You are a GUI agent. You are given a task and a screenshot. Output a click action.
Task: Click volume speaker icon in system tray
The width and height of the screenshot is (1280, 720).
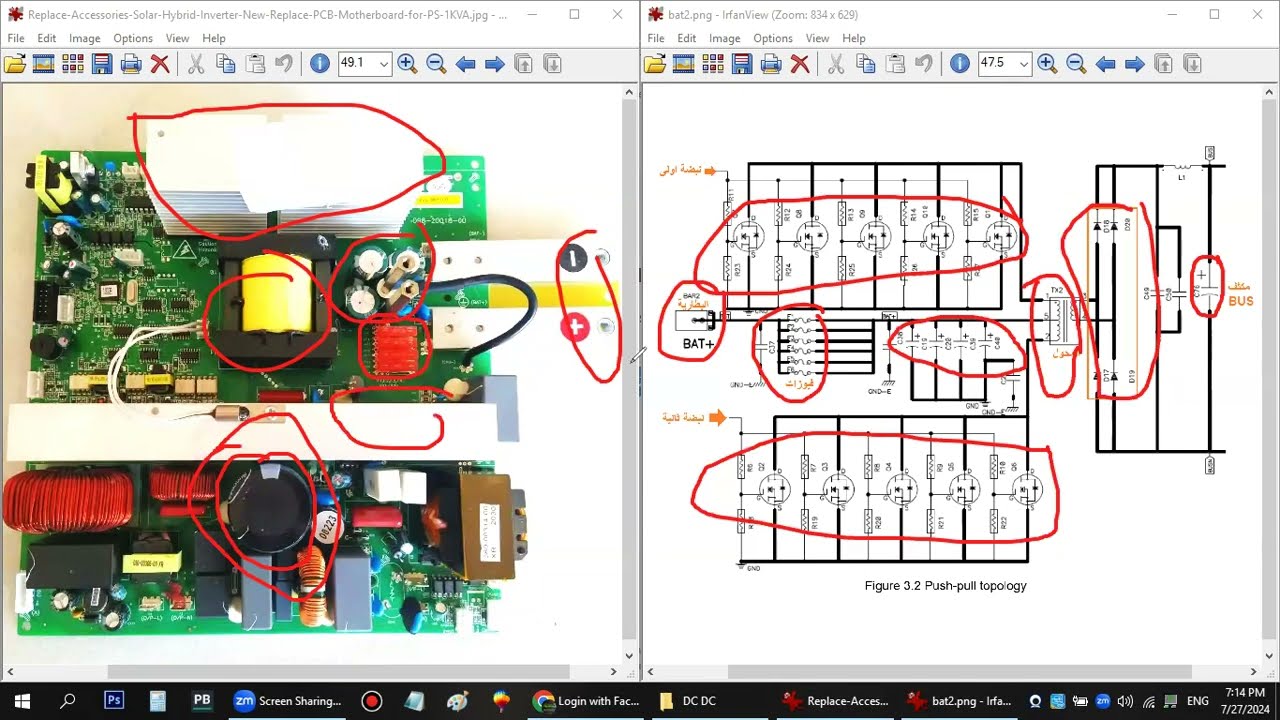click(1125, 701)
